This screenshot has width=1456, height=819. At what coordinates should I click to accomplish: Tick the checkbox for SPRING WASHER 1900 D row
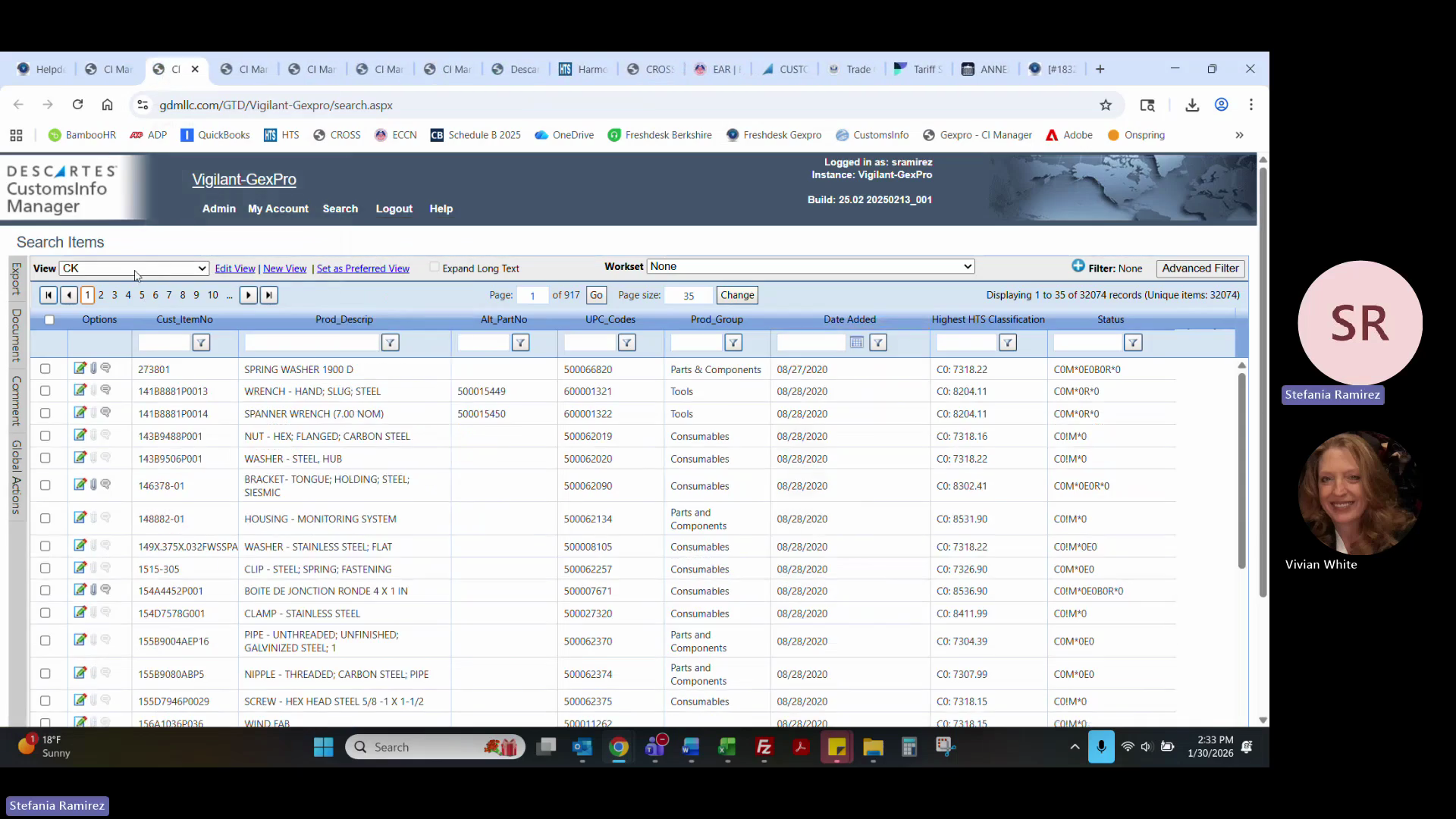[45, 369]
